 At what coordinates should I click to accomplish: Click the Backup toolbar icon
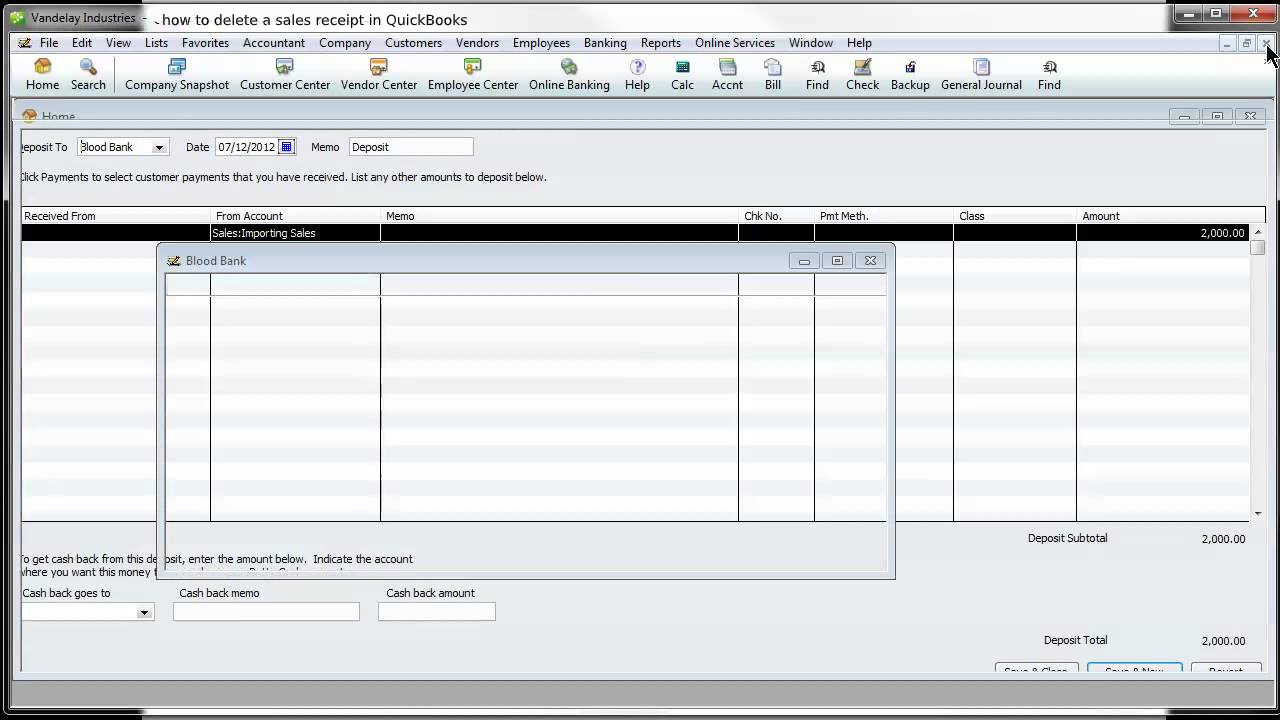(910, 74)
